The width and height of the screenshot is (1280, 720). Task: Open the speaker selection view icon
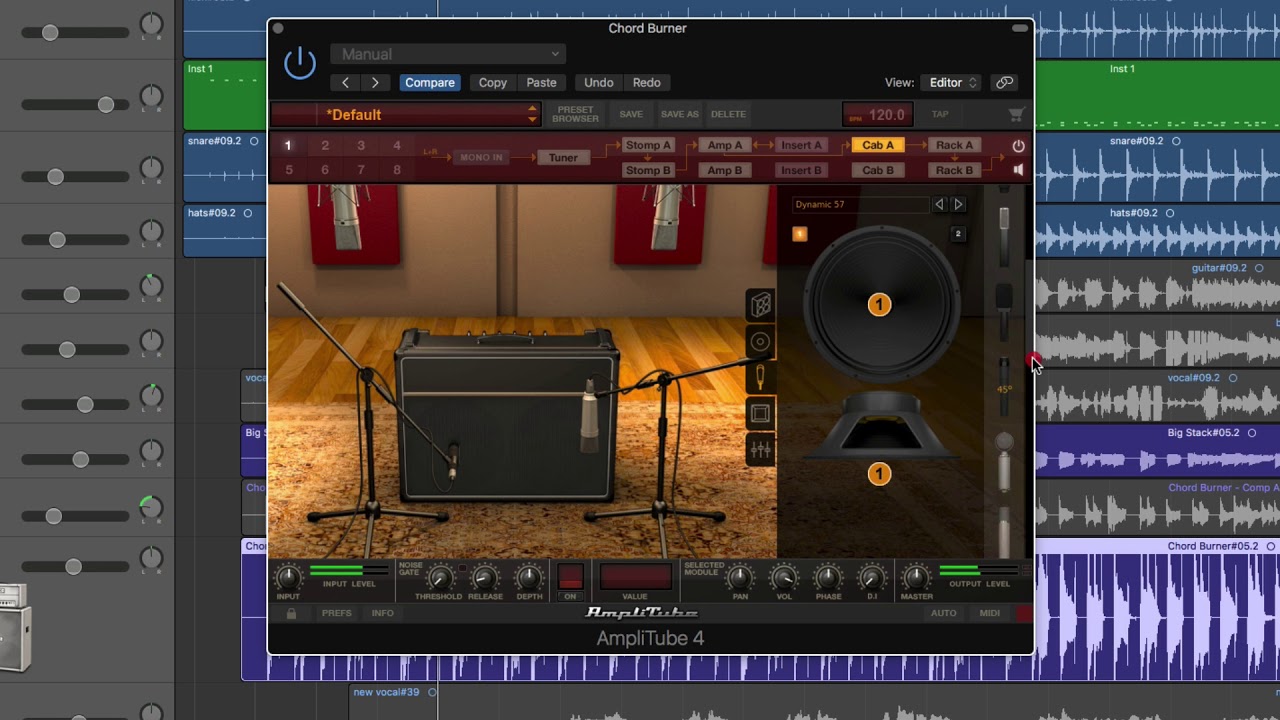(x=760, y=343)
